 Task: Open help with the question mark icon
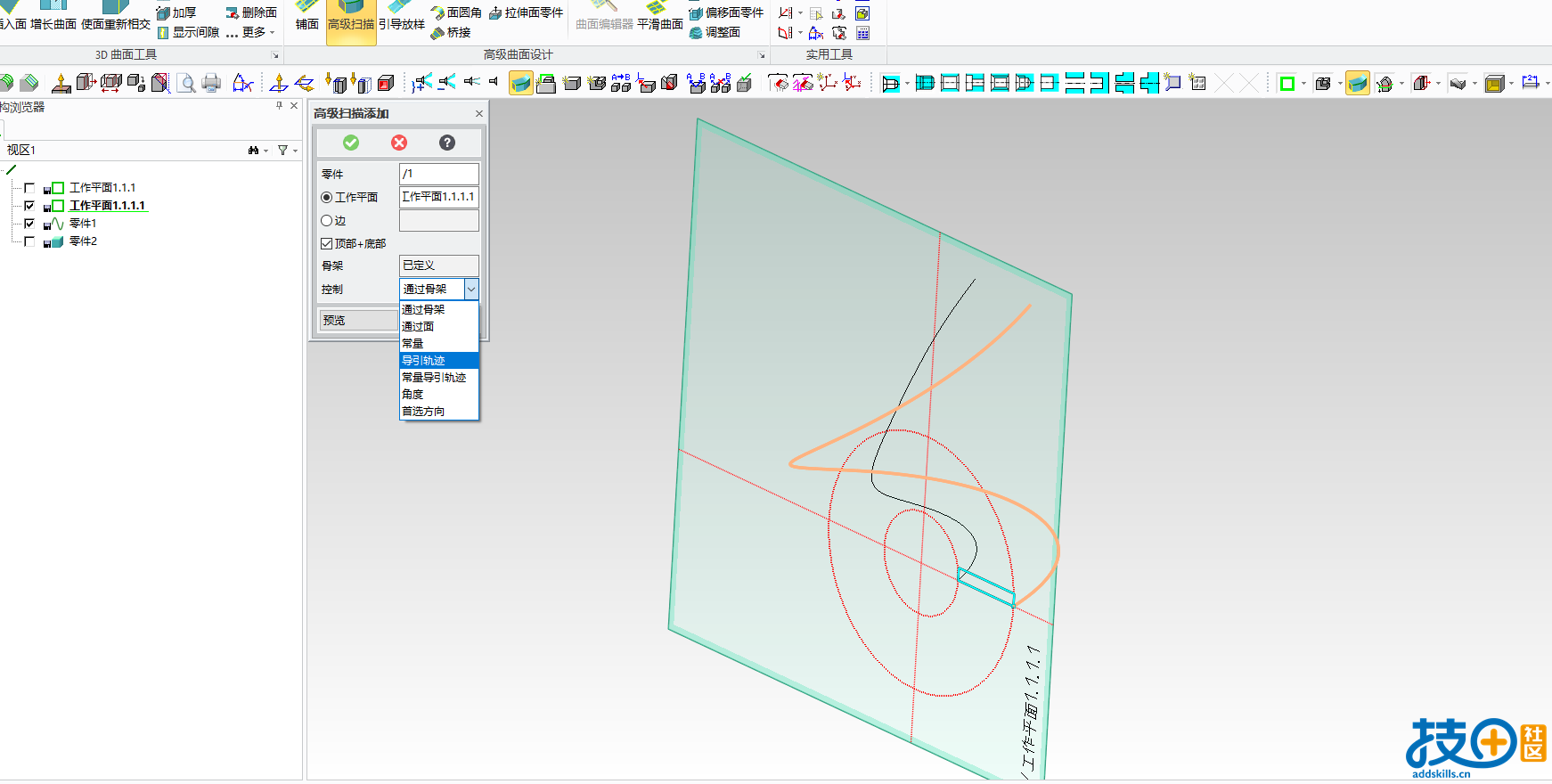click(447, 143)
